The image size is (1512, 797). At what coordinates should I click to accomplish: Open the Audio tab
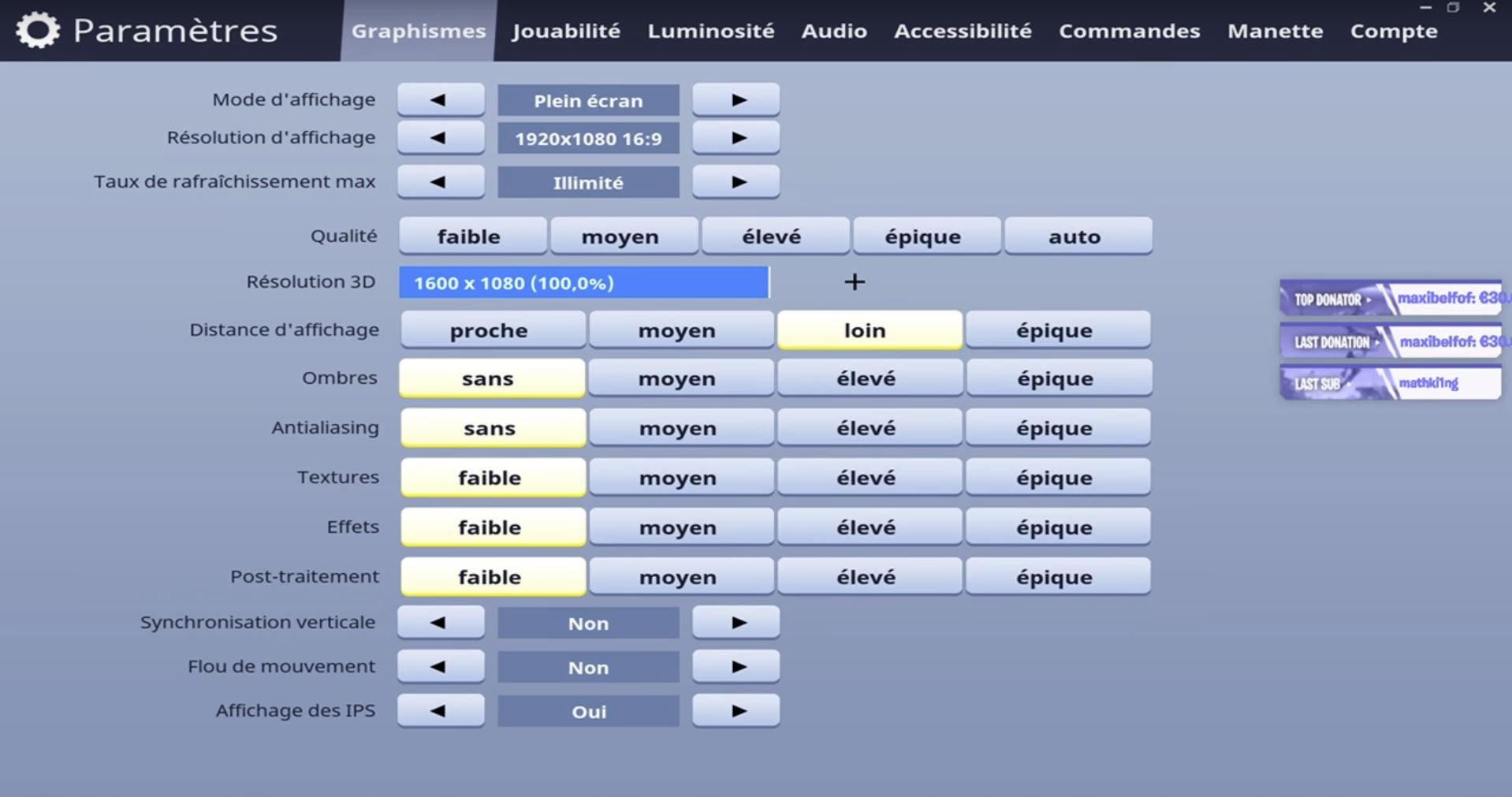[834, 31]
